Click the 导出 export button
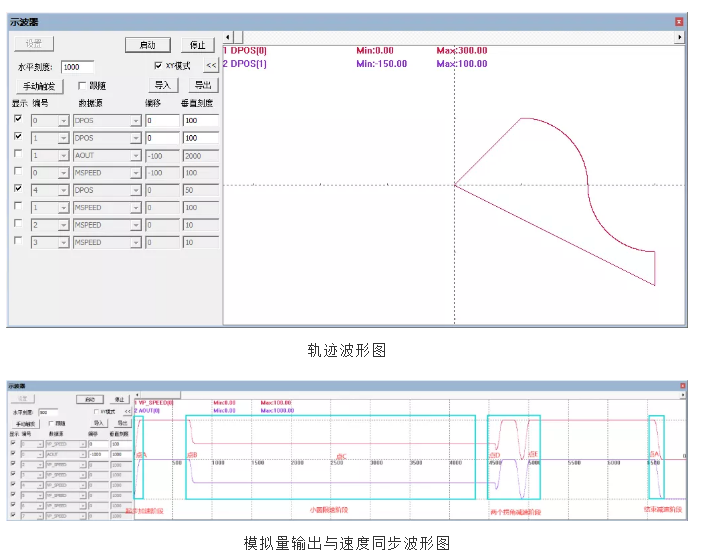 [203, 85]
